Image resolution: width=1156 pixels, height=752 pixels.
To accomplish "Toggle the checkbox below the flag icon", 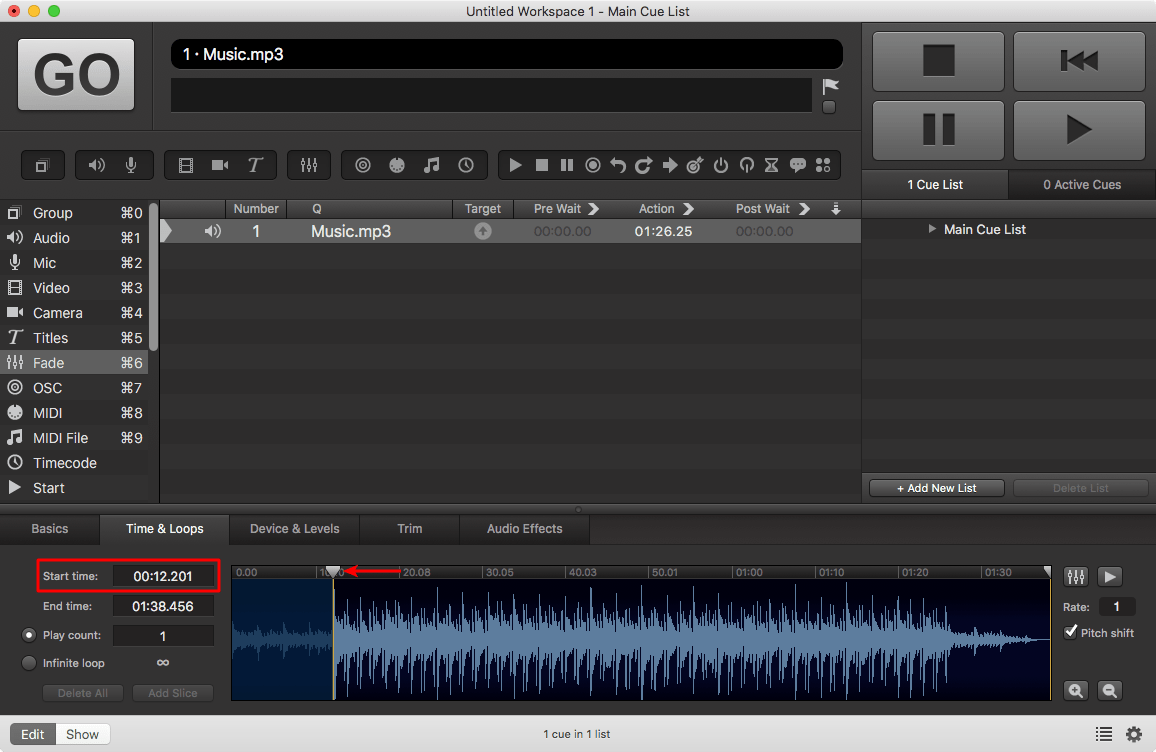I will coord(829,108).
